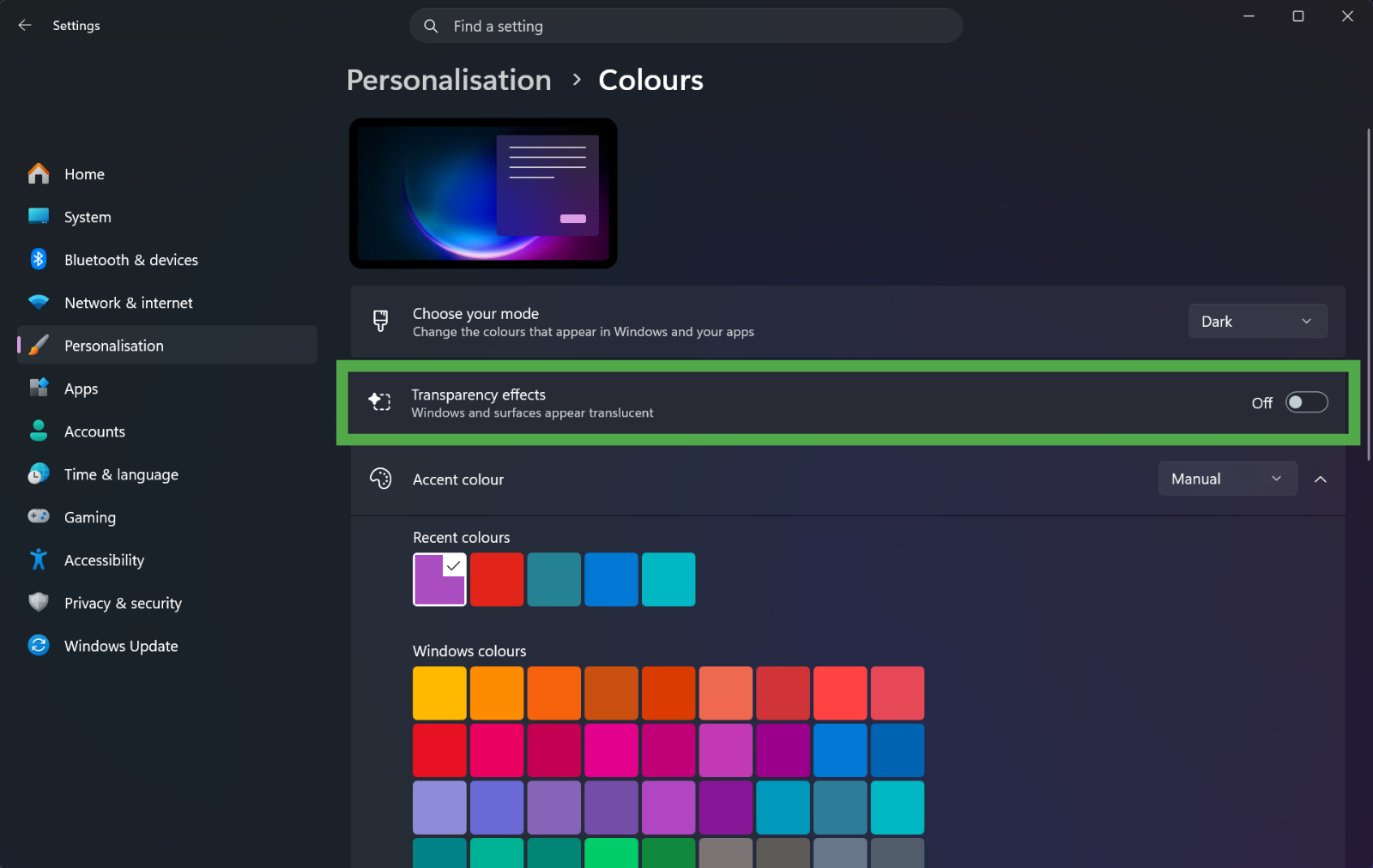The height and width of the screenshot is (868, 1373).
Task: Open Windows Update section
Action: coord(167,646)
